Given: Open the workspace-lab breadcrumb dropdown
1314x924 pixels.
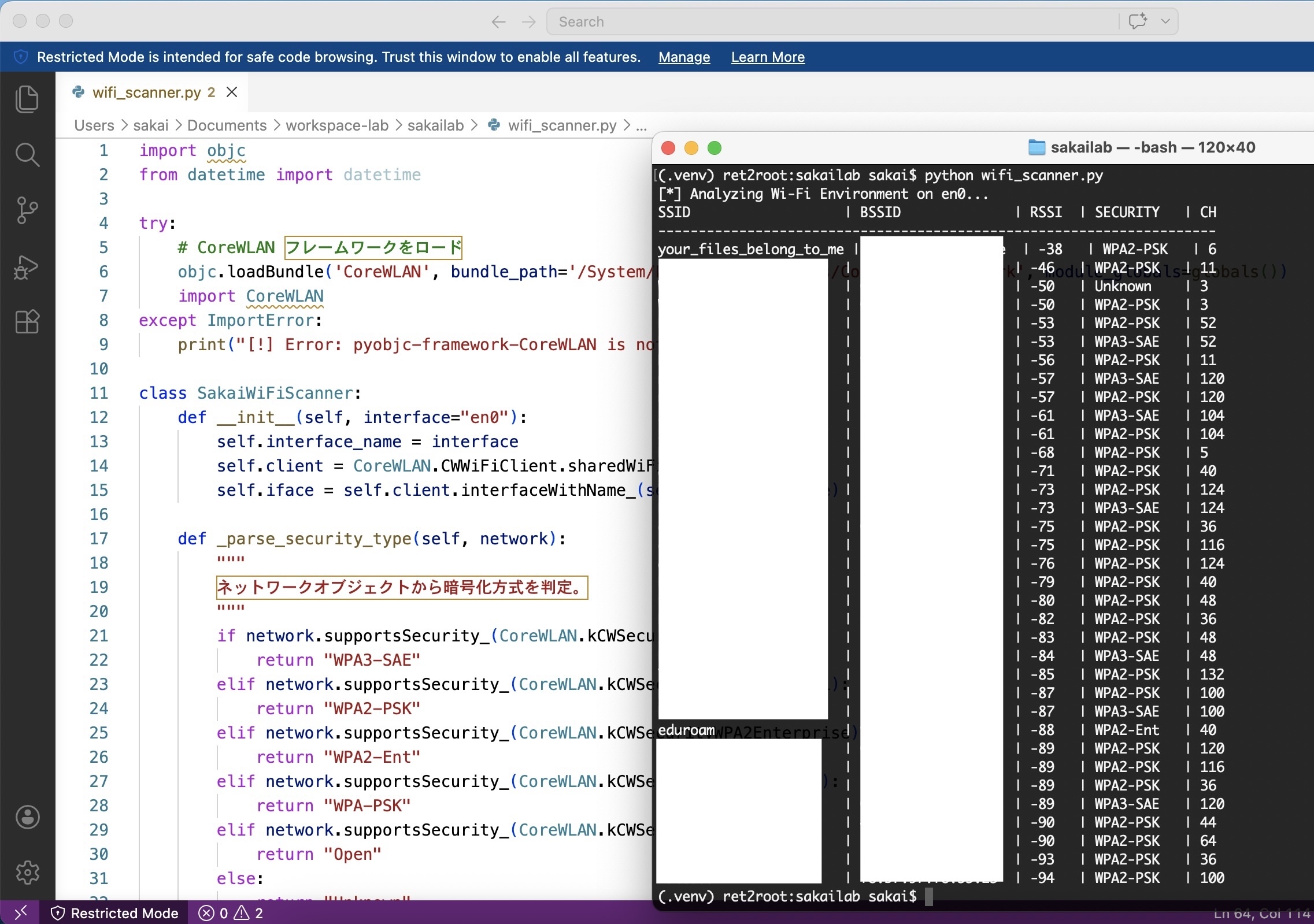Looking at the screenshot, I should pyautogui.click(x=336, y=125).
